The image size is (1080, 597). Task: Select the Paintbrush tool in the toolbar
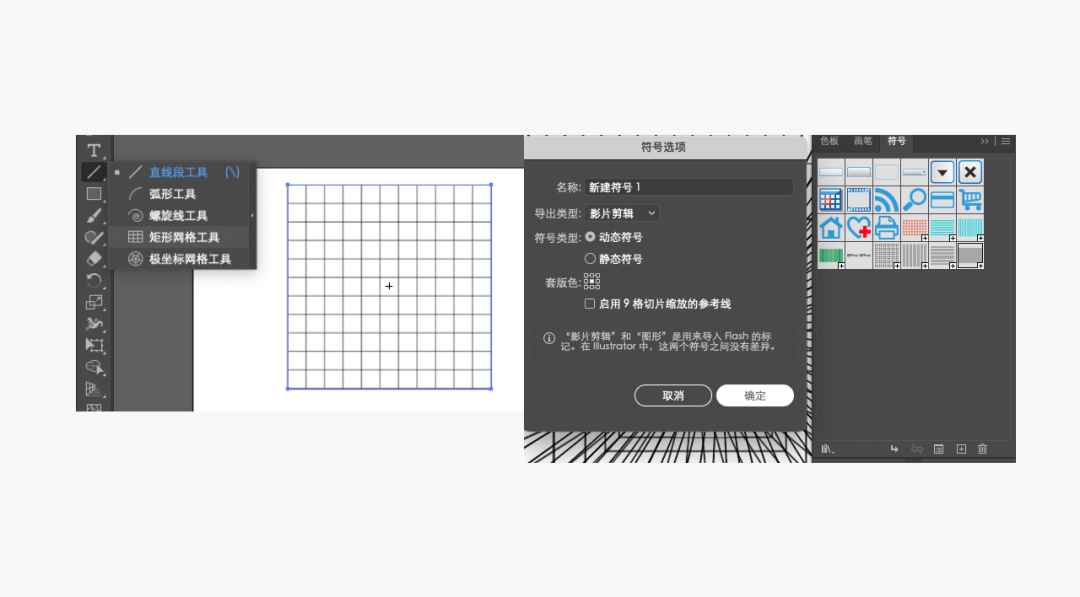pyautogui.click(x=94, y=216)
